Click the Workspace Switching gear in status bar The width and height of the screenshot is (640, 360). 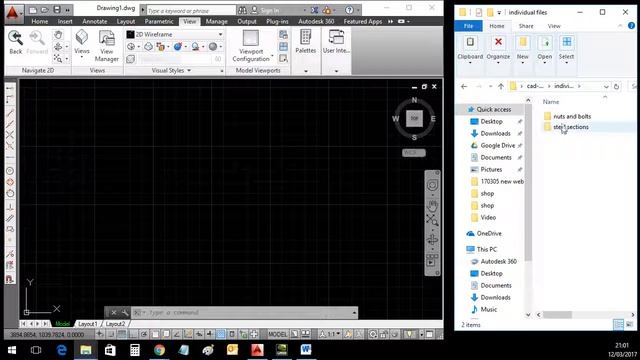coord(373,334)
